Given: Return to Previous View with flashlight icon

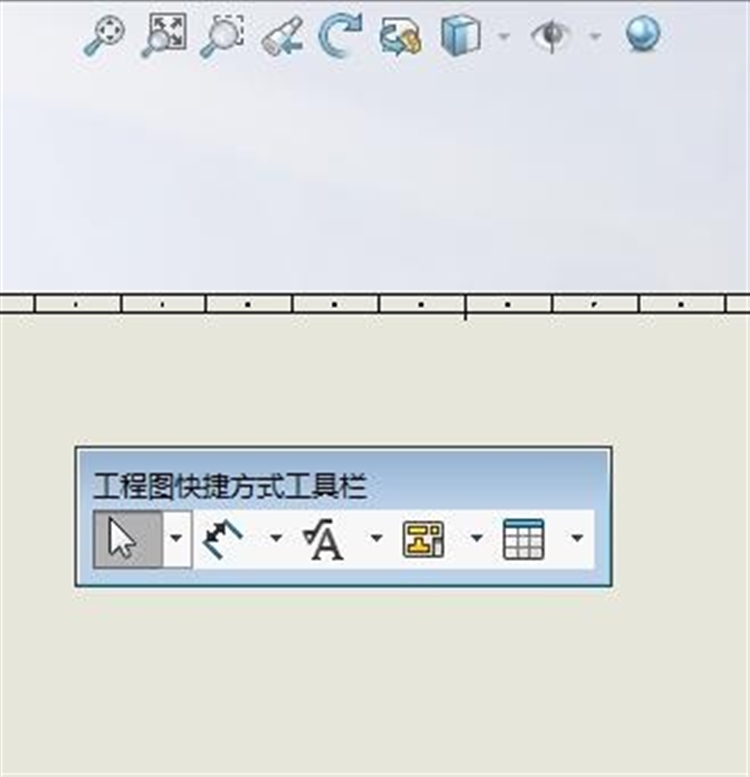Looking at the screenshot, I should click(x=282, y=36).
